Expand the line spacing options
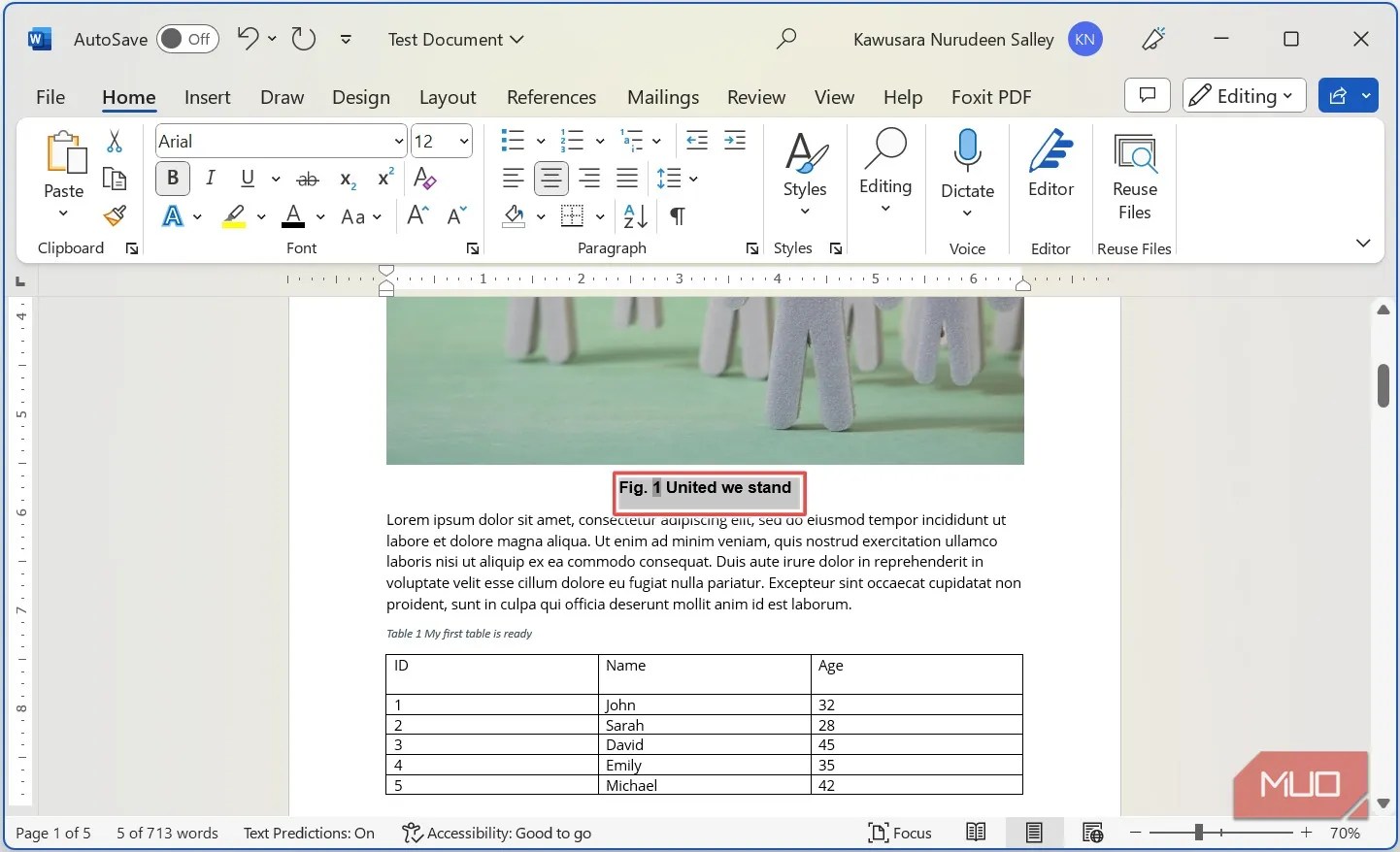Screen dimensions: 1400x852 pyautogui.click(x=694, y=179)
